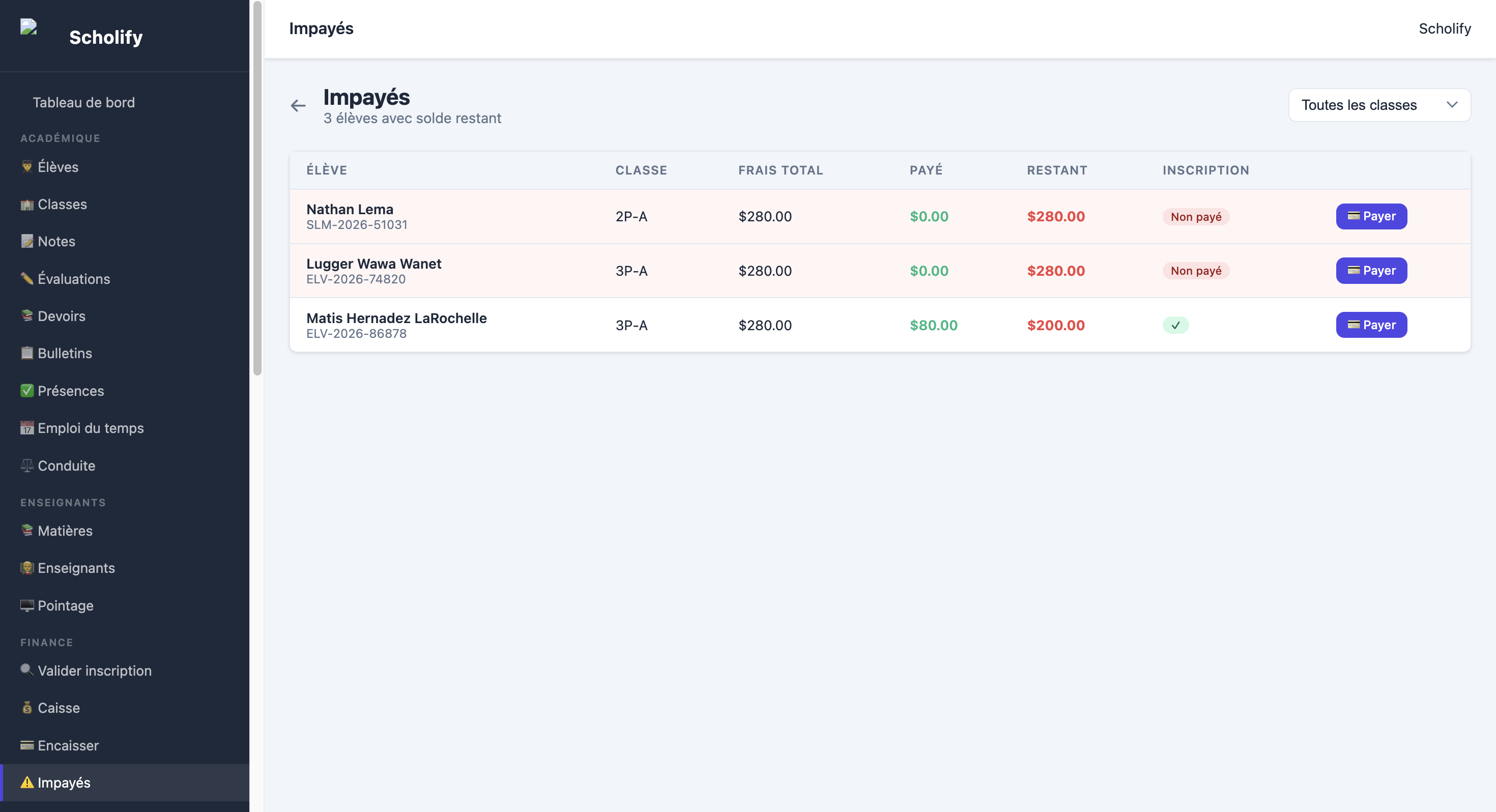
Task: Click Payer button for Matis Hernadez LaRochelle
Action: 1371,325
